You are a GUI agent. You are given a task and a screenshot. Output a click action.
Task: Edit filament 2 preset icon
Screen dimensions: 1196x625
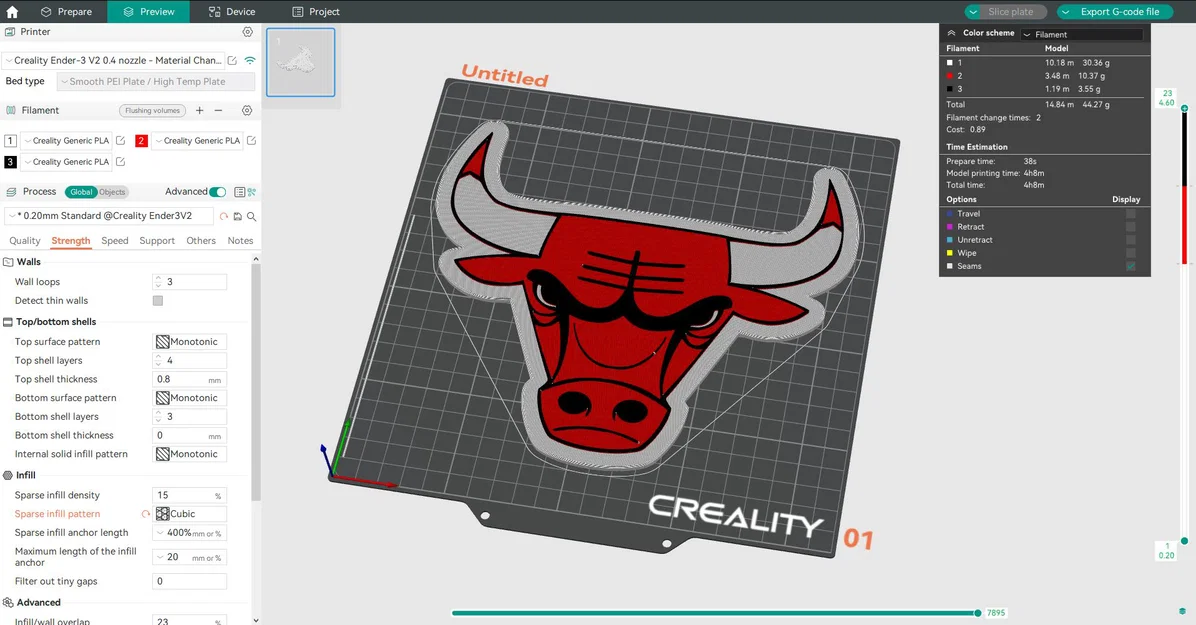click(251, 140)
